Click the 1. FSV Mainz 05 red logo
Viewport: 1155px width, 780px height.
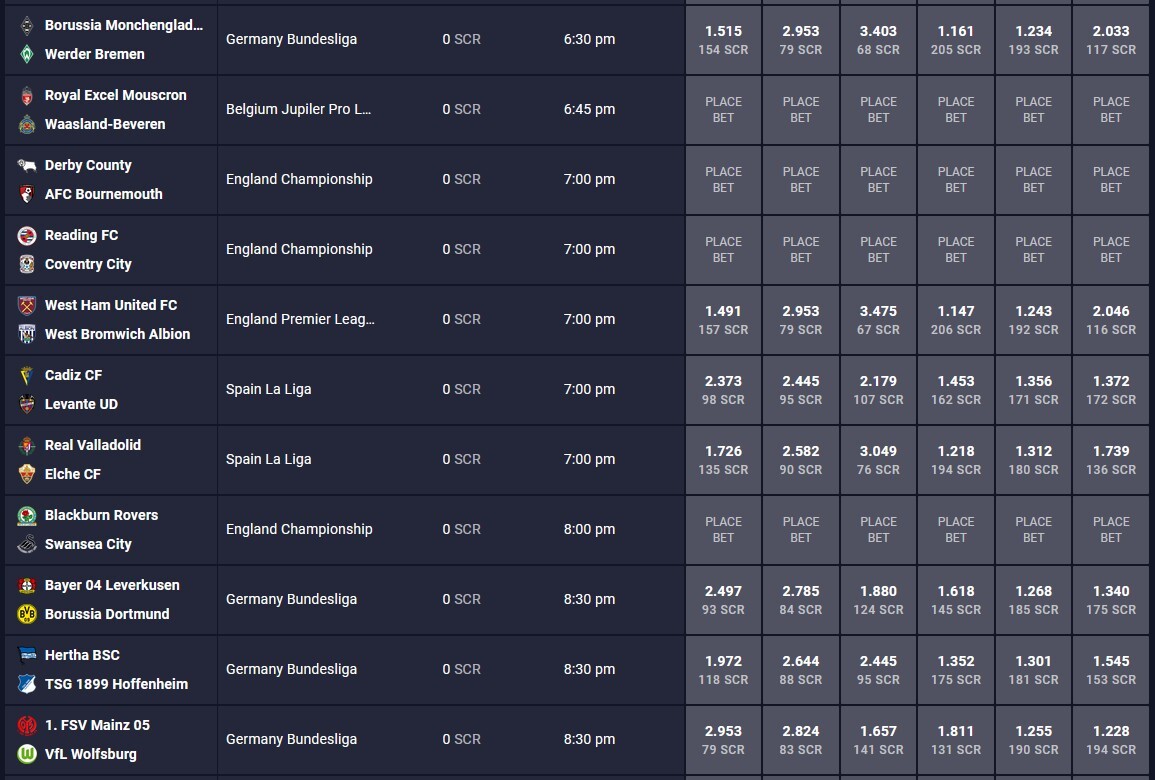pos(27,725)
